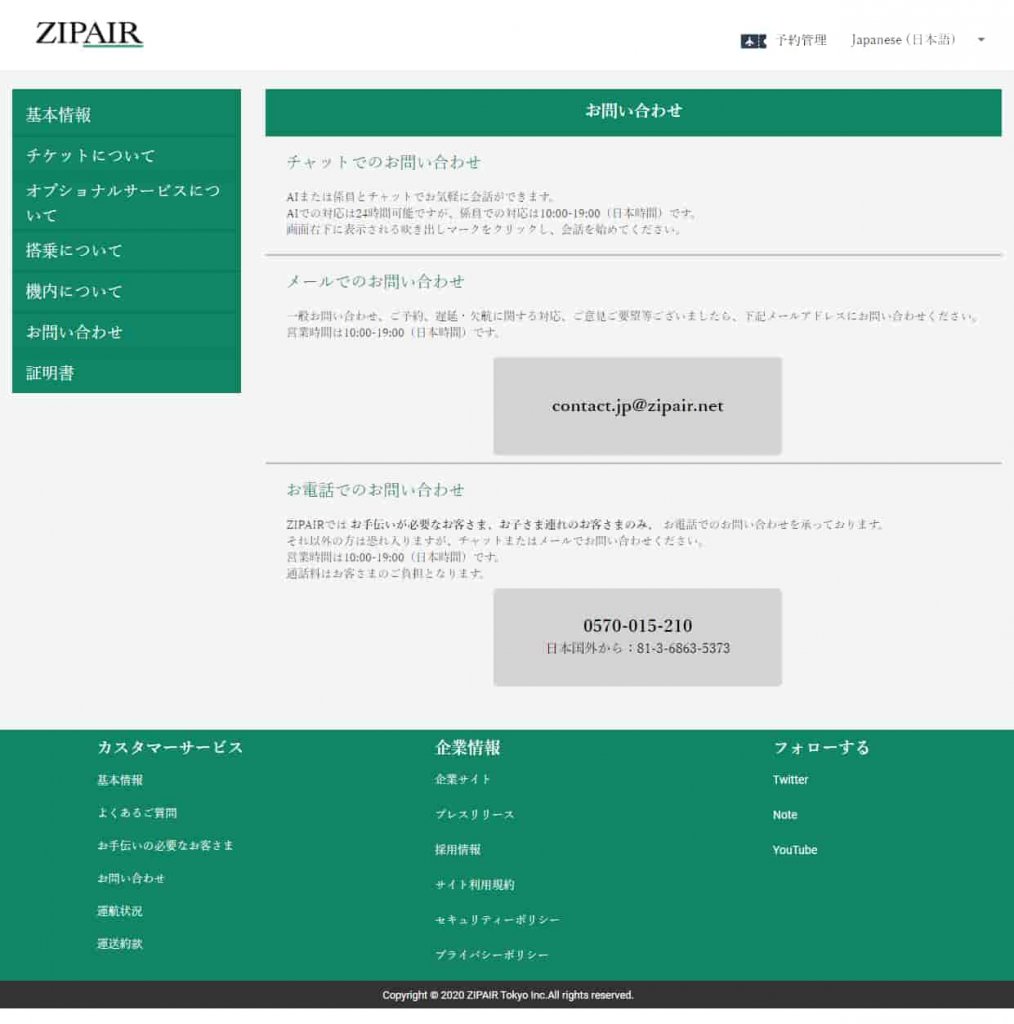This screenshot has height=1024, width=1014.
Task: Open the YouTube link in footer
Action: tap(795, 850)
